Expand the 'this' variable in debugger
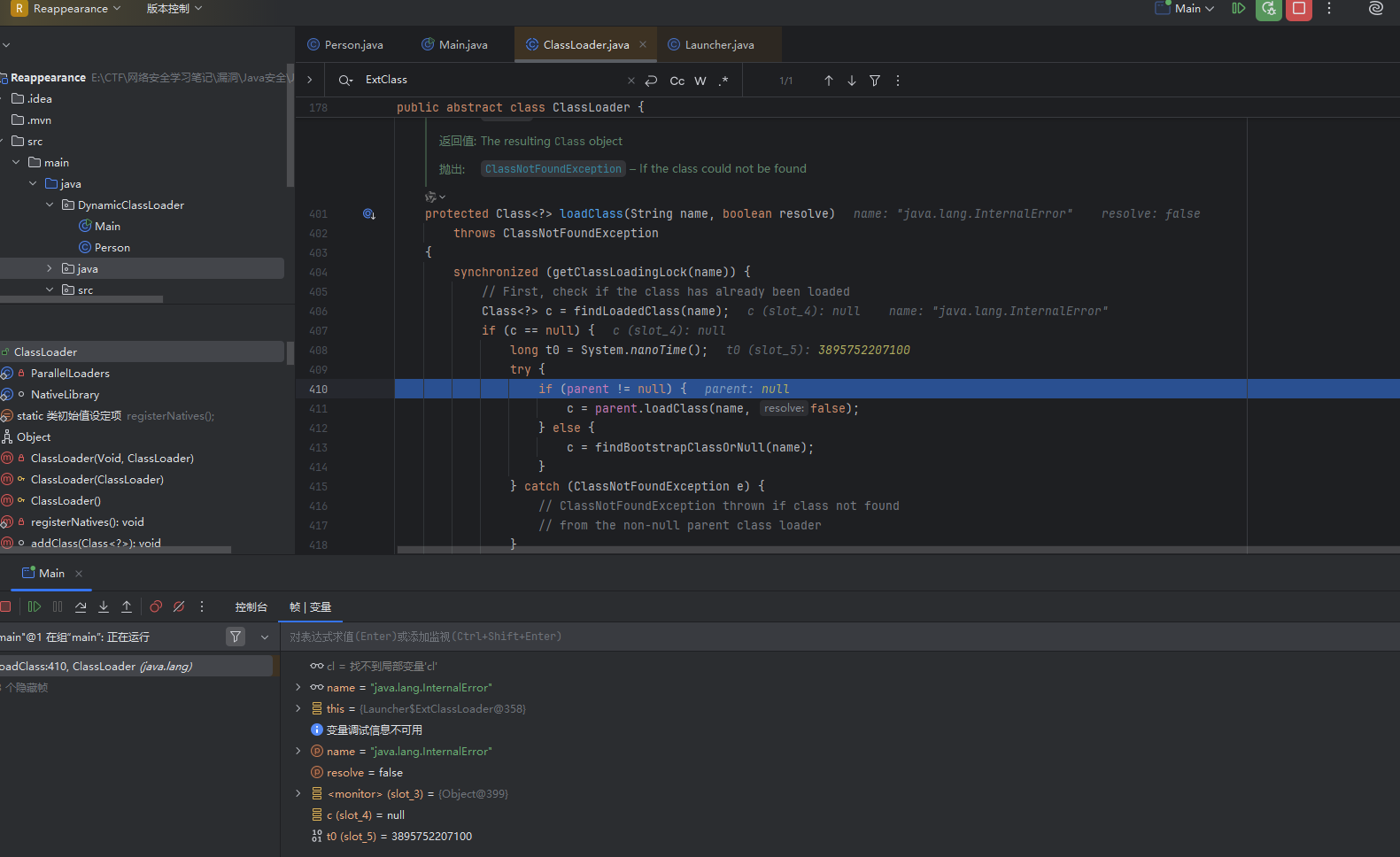Image resolution: width=1400 pixels, height=857 pixels. [298, 708]
